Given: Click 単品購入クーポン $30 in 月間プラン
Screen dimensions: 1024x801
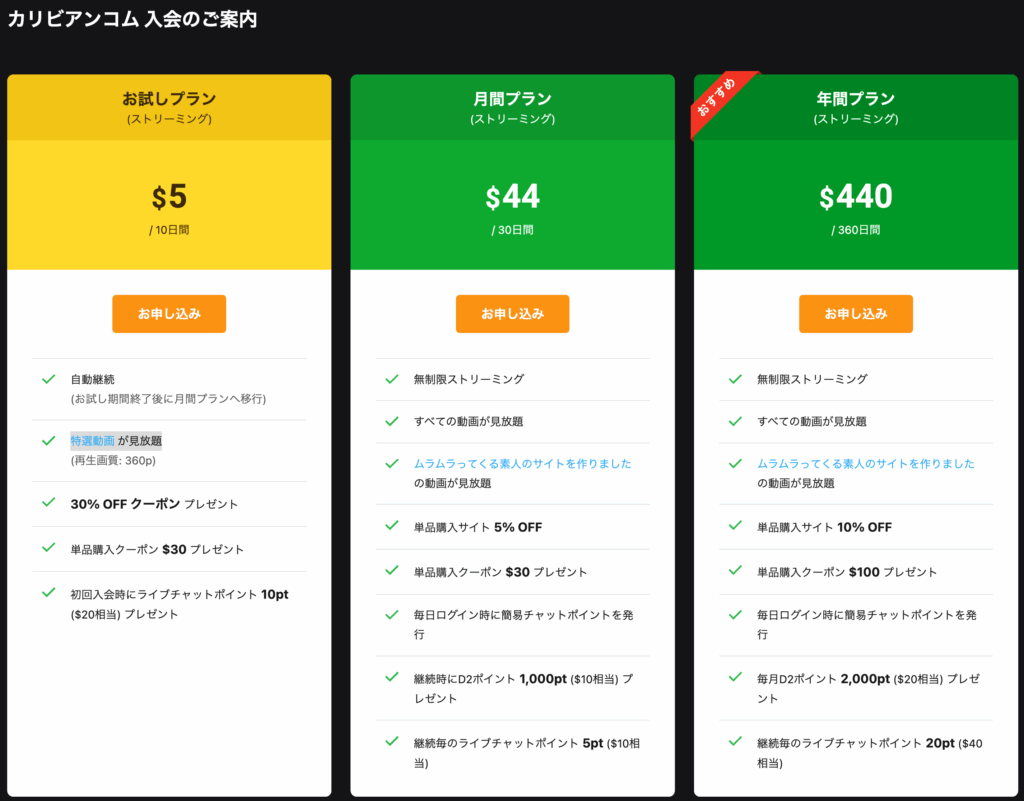Looking at the screenshot, I should [x=500, y=573].
